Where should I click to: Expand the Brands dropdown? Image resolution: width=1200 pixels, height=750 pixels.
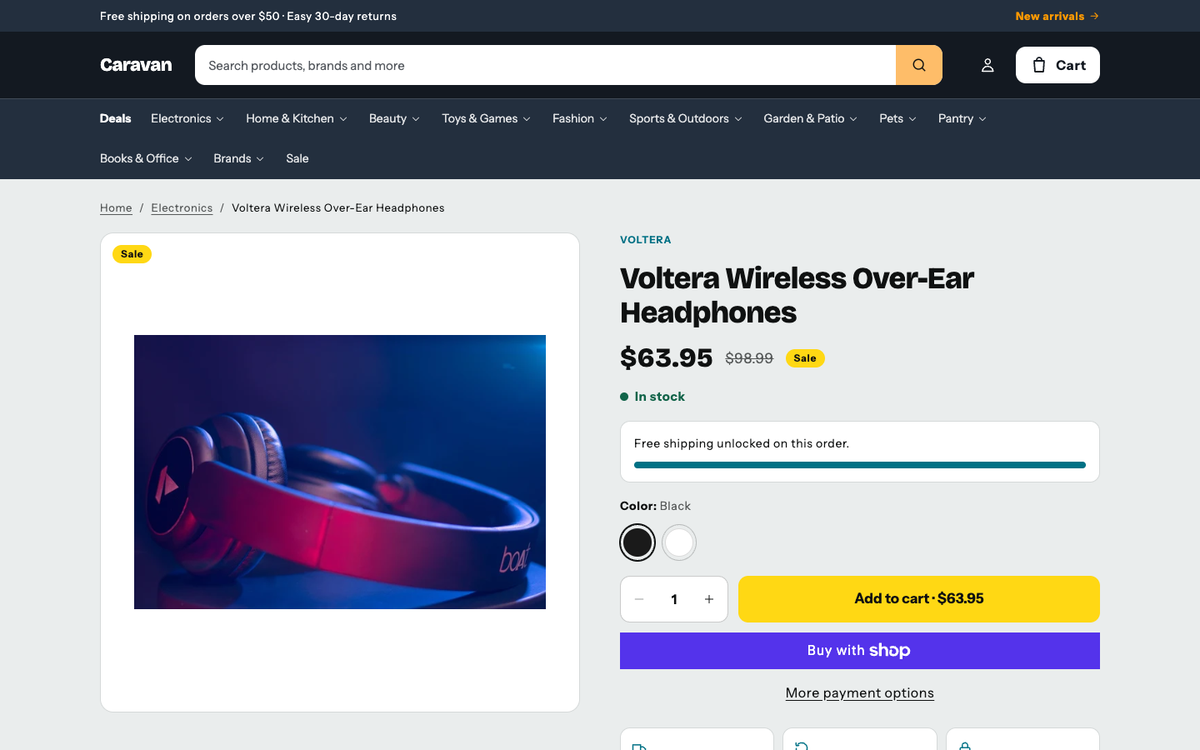239,158
